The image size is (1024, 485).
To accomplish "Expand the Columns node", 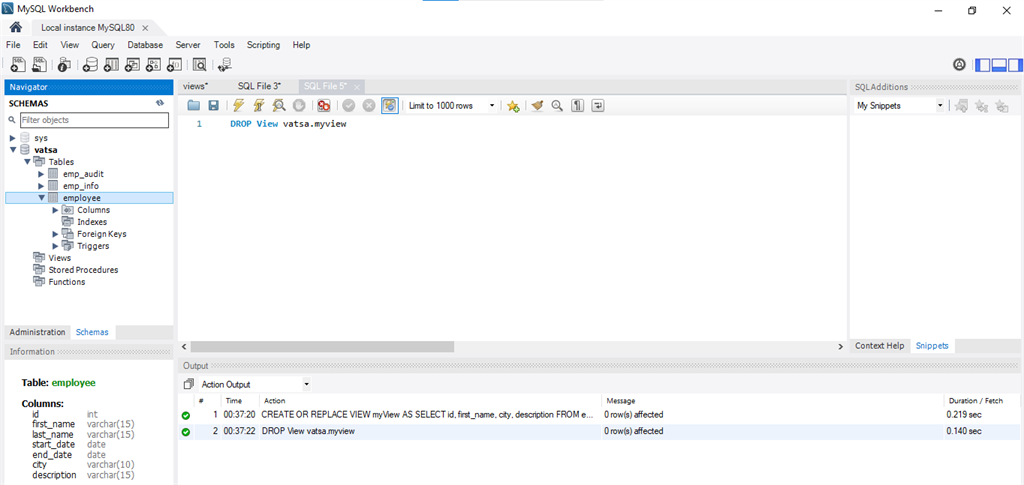I will (55, 210).
